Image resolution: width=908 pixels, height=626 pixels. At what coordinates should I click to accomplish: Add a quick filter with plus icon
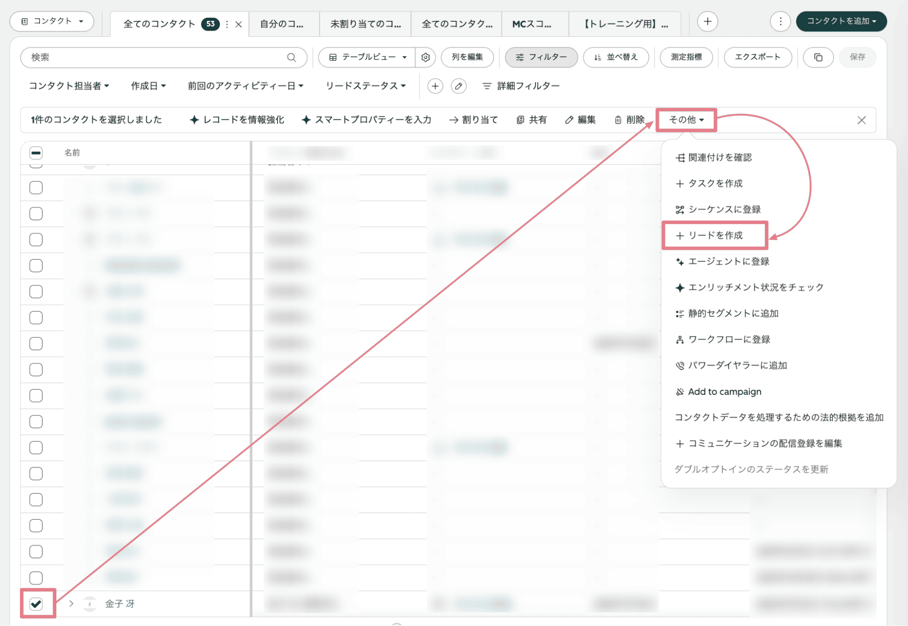pyautogui.click(x=435, y=86)
